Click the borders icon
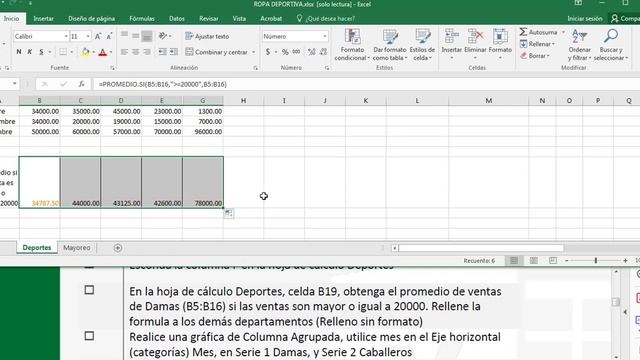This screenshot has width=640, height=360. [63, 52]
